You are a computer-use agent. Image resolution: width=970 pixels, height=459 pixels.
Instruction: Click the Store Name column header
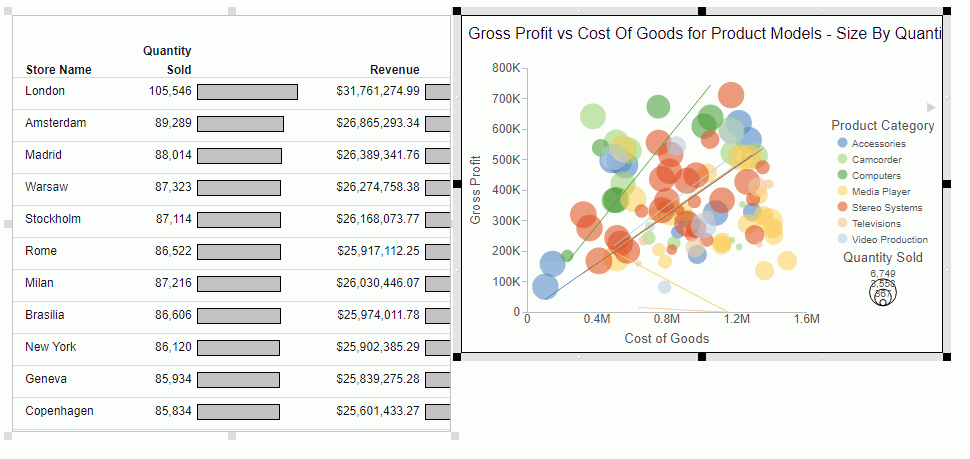click(x=58, y=70)
